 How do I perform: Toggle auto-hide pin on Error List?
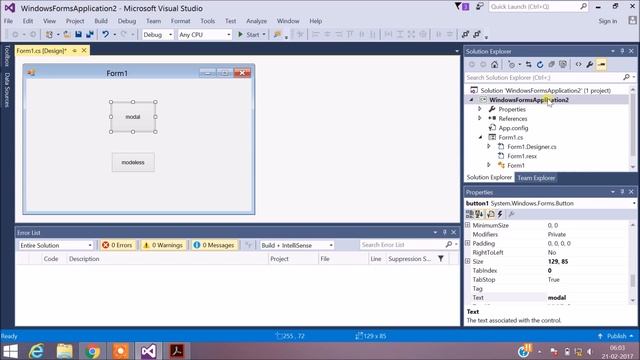444,232
